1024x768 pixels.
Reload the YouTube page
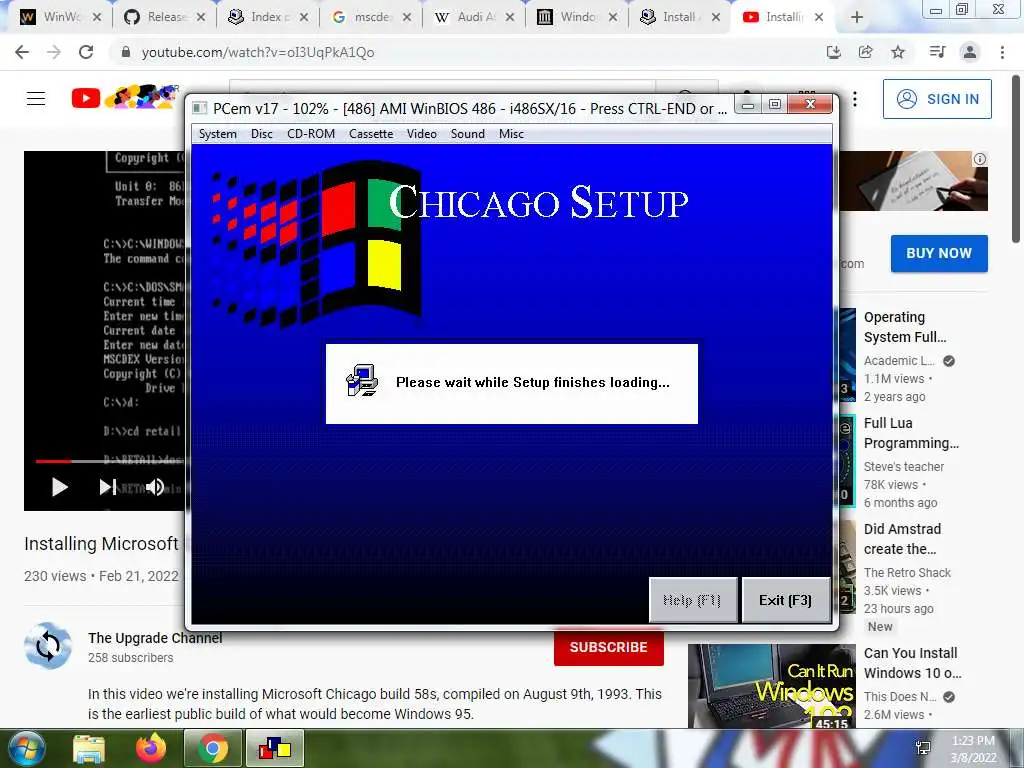click(86, 52)
